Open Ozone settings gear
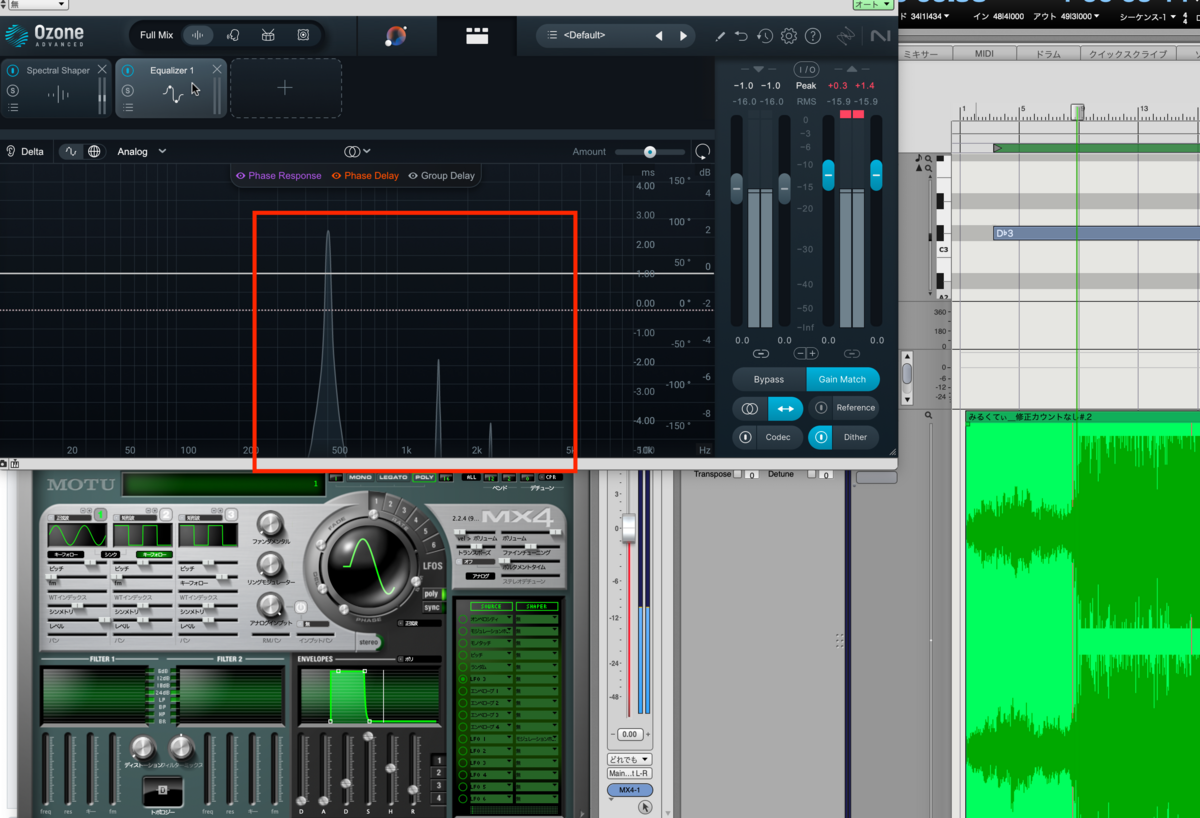The image size is (1200, 818). pos(789,36)
